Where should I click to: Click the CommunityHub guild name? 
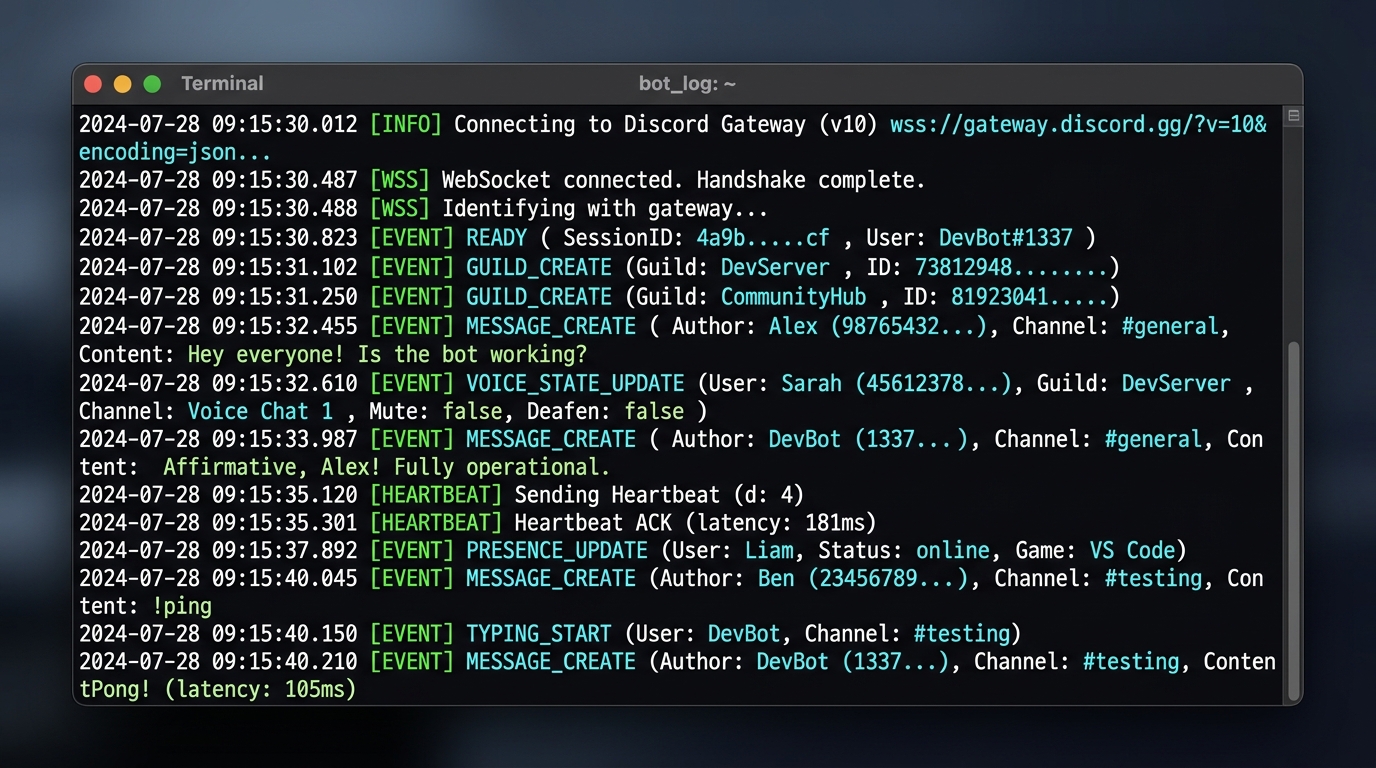coord(793,296)
